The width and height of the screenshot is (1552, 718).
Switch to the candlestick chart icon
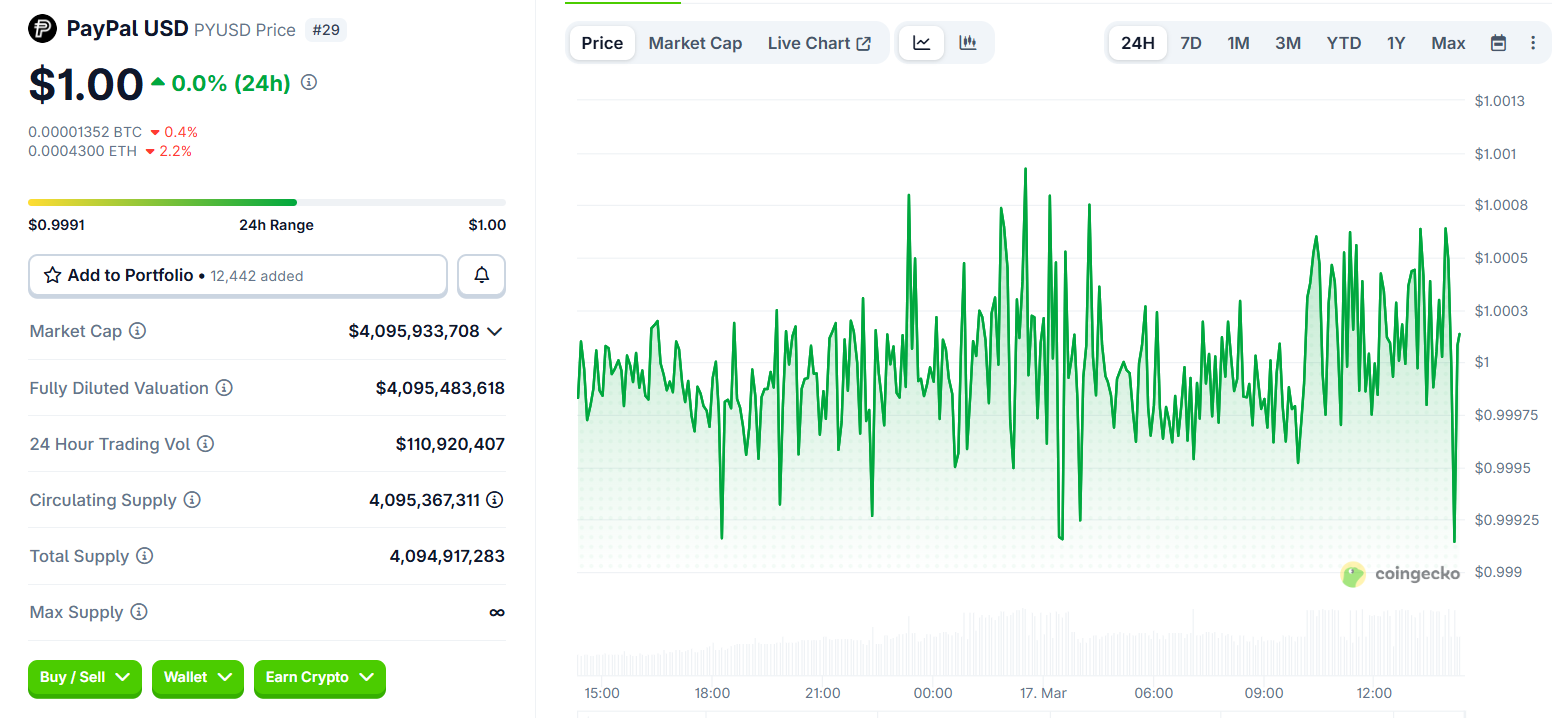[x=967, y=43]
